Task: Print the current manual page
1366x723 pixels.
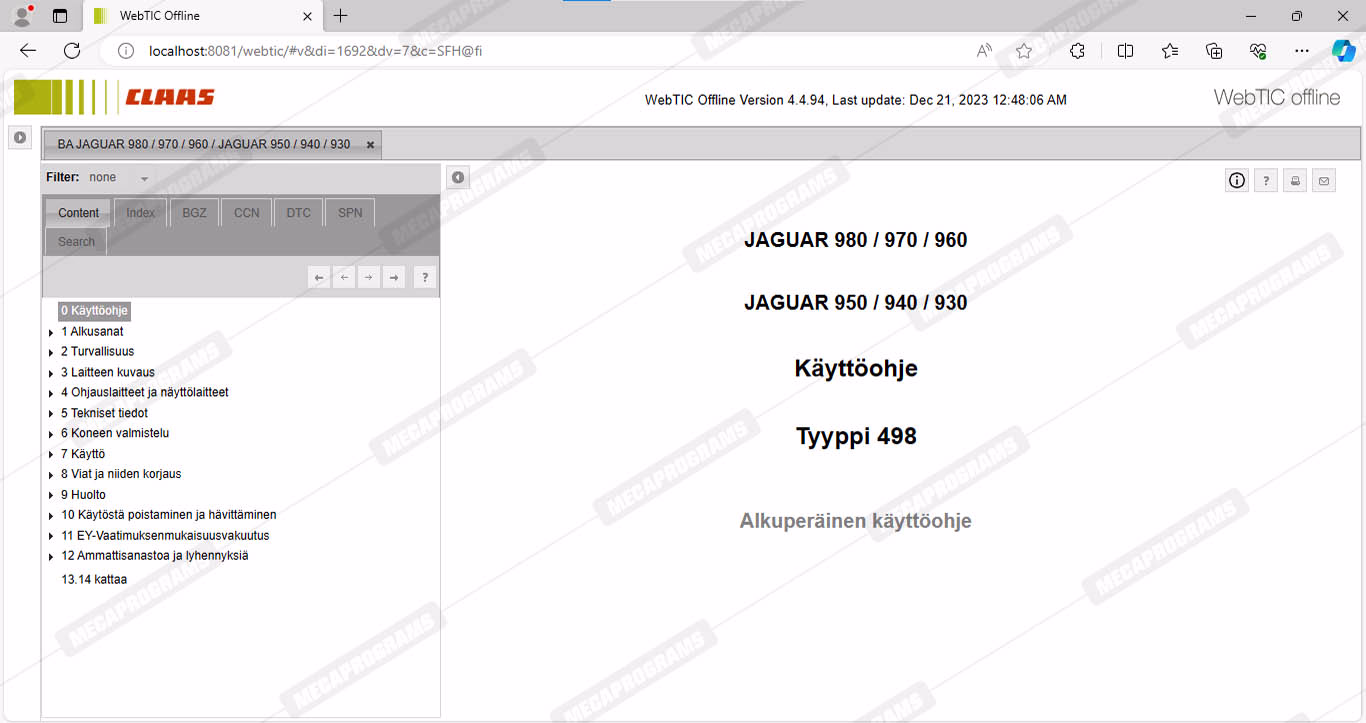Action: [1295, 181]
